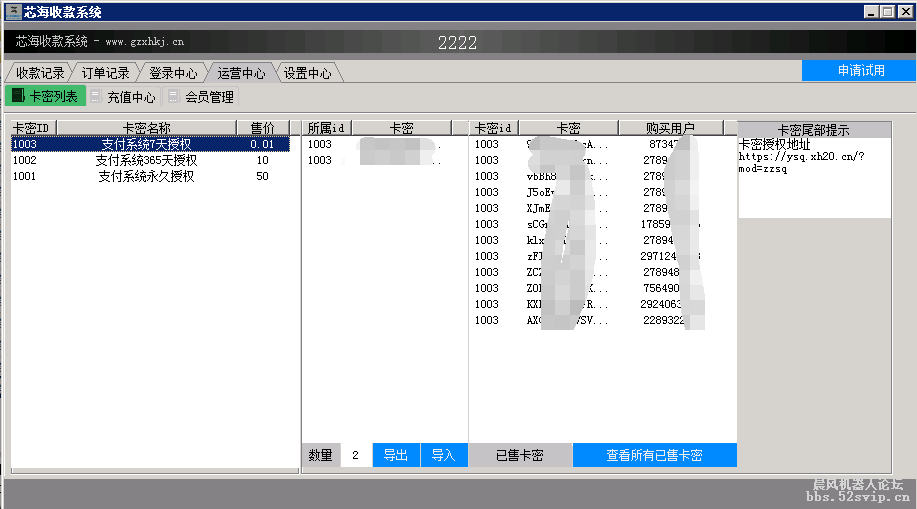Maximize the 芯海收款系统 window

[888, 12]
